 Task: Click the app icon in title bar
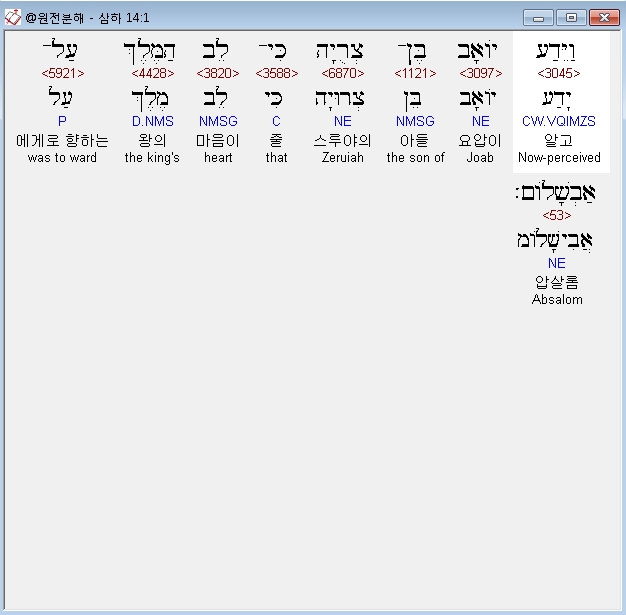12,18
